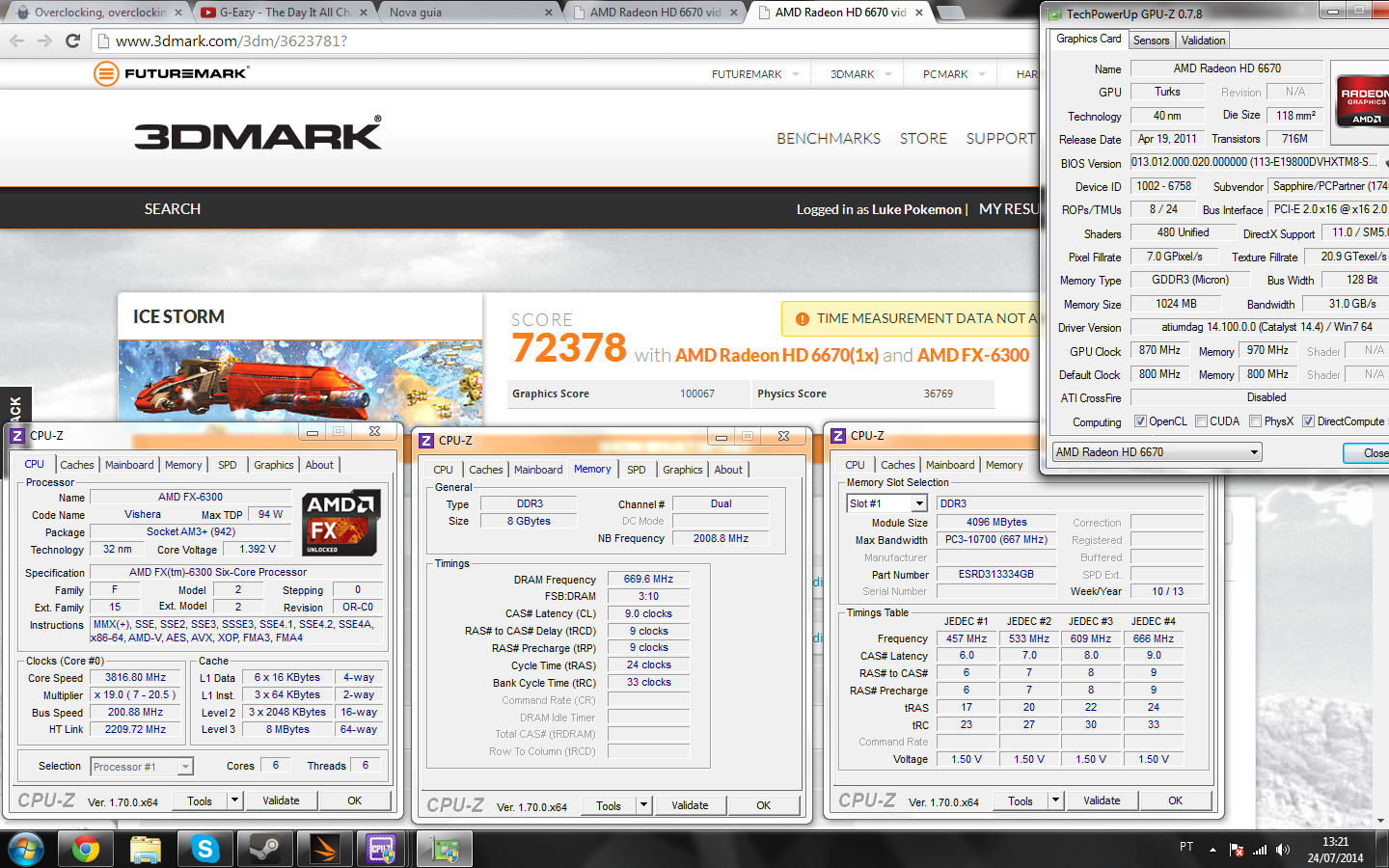Toggle the CUDA checkbox in GPU-Z
This screenshot has width=1389, height=868.
point(1201,421)
